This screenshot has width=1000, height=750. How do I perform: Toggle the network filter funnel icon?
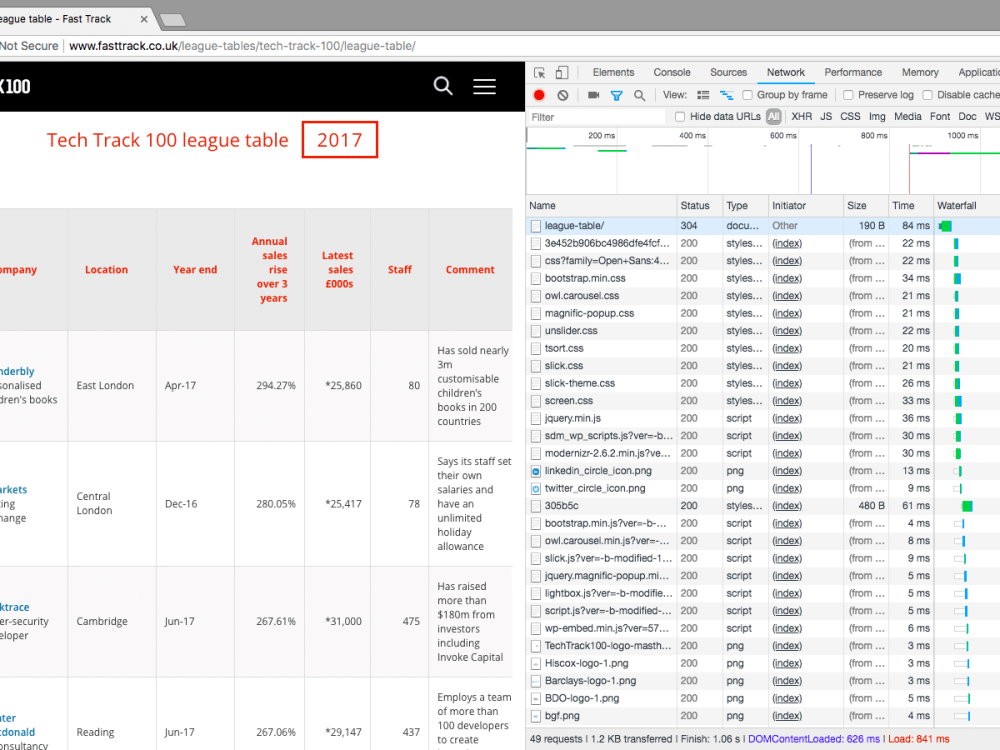click(x=616, y=96)
